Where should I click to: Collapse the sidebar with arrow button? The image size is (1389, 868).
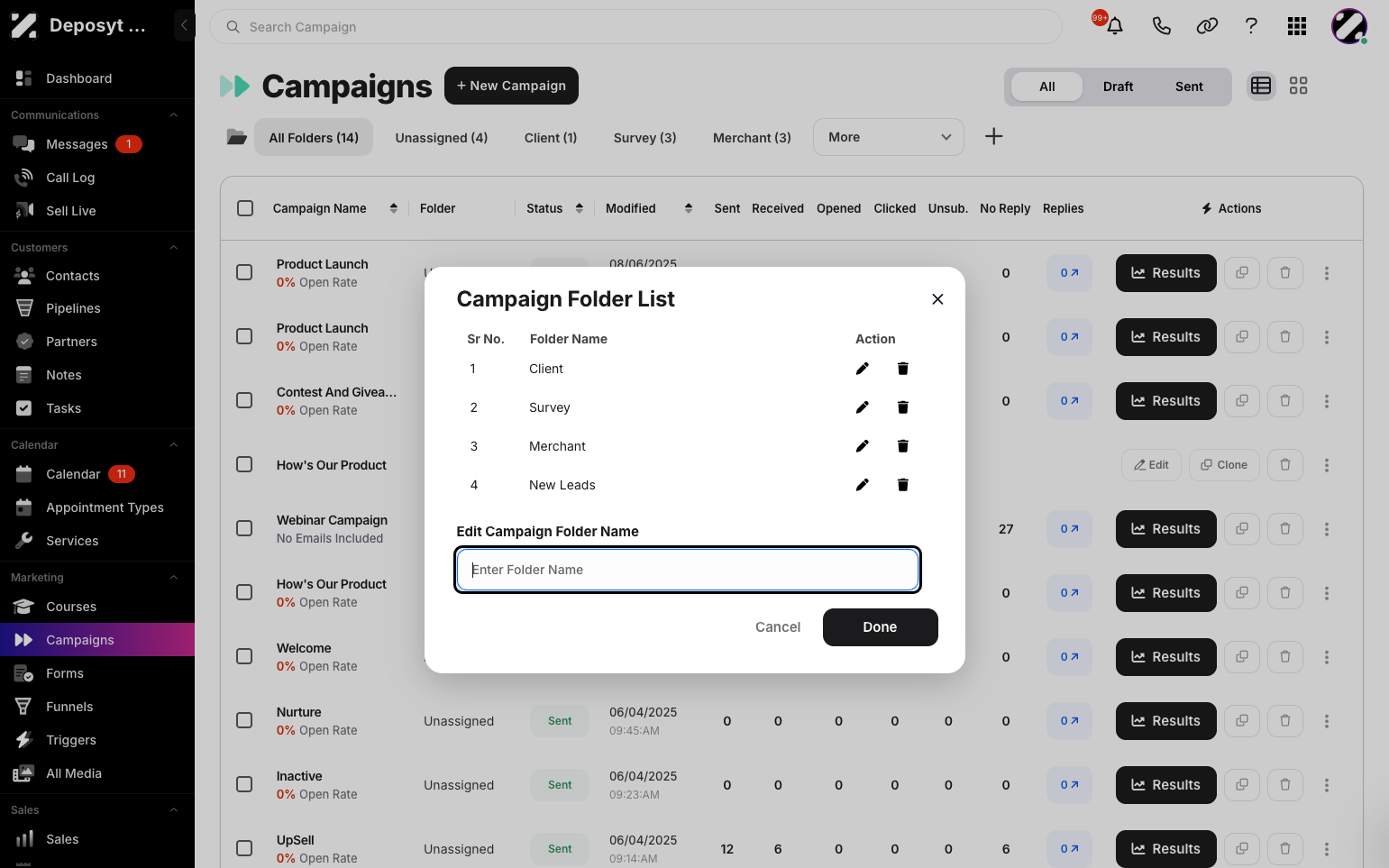coord(184,25)
